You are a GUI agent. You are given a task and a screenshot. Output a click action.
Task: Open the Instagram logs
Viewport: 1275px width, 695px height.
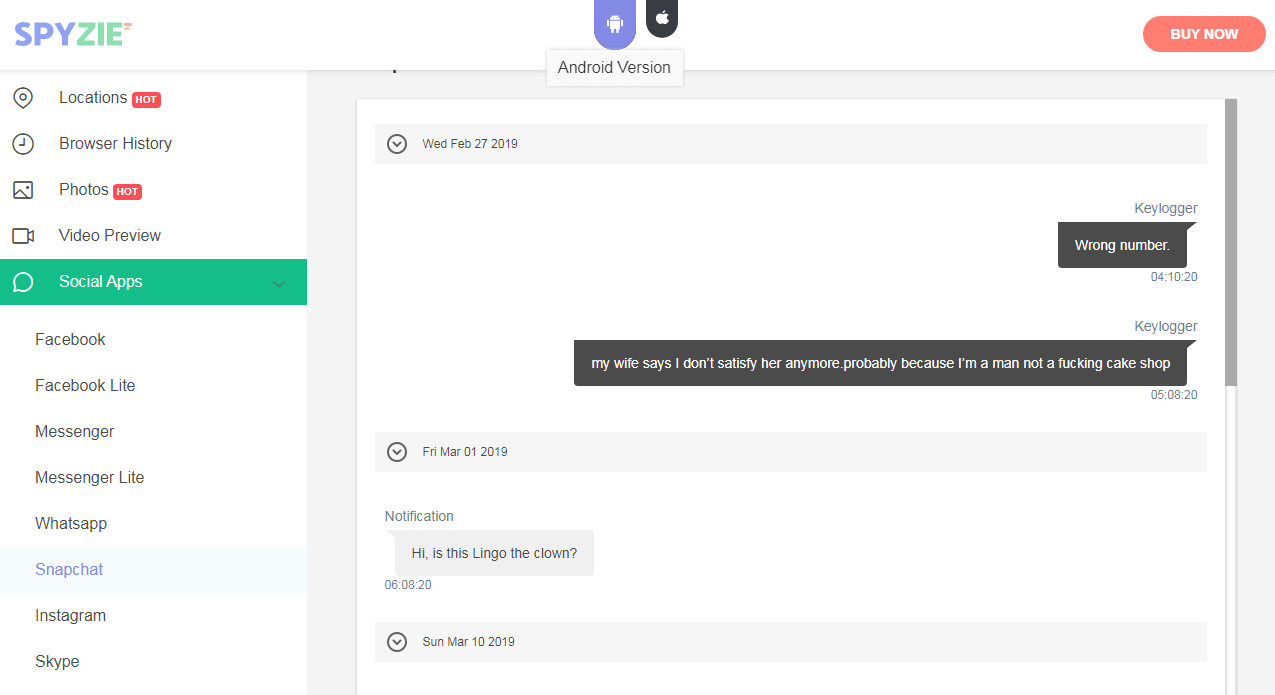pyautogui.click(x=70, y=616)
